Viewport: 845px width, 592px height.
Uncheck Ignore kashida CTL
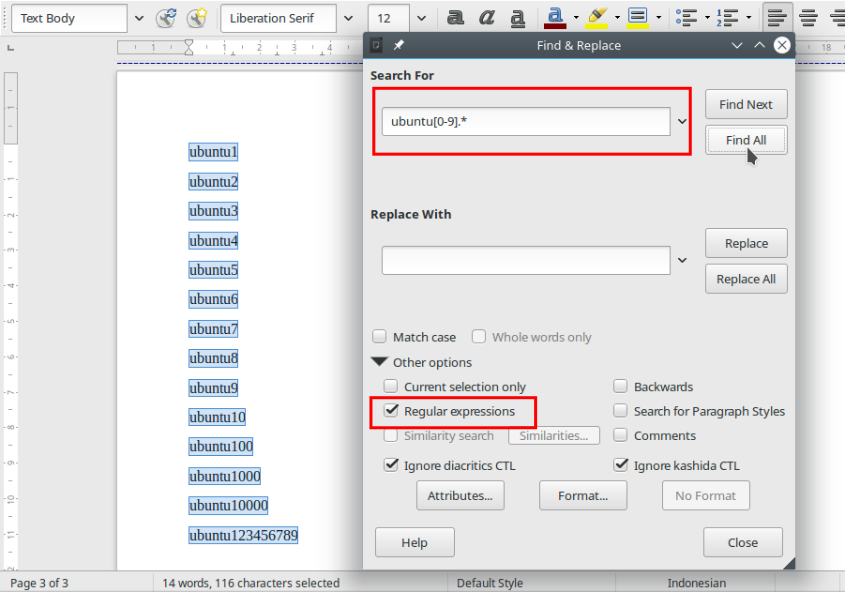click(x=621, y=464)
